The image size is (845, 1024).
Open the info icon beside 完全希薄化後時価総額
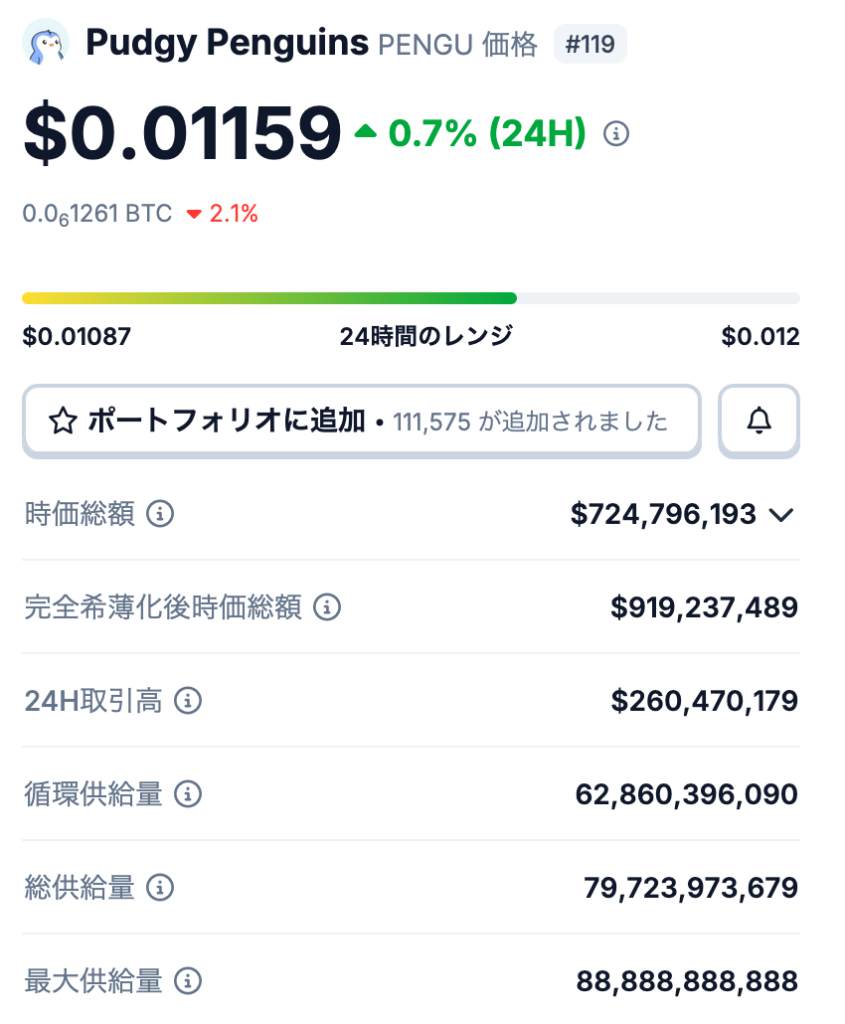(327, 608)
